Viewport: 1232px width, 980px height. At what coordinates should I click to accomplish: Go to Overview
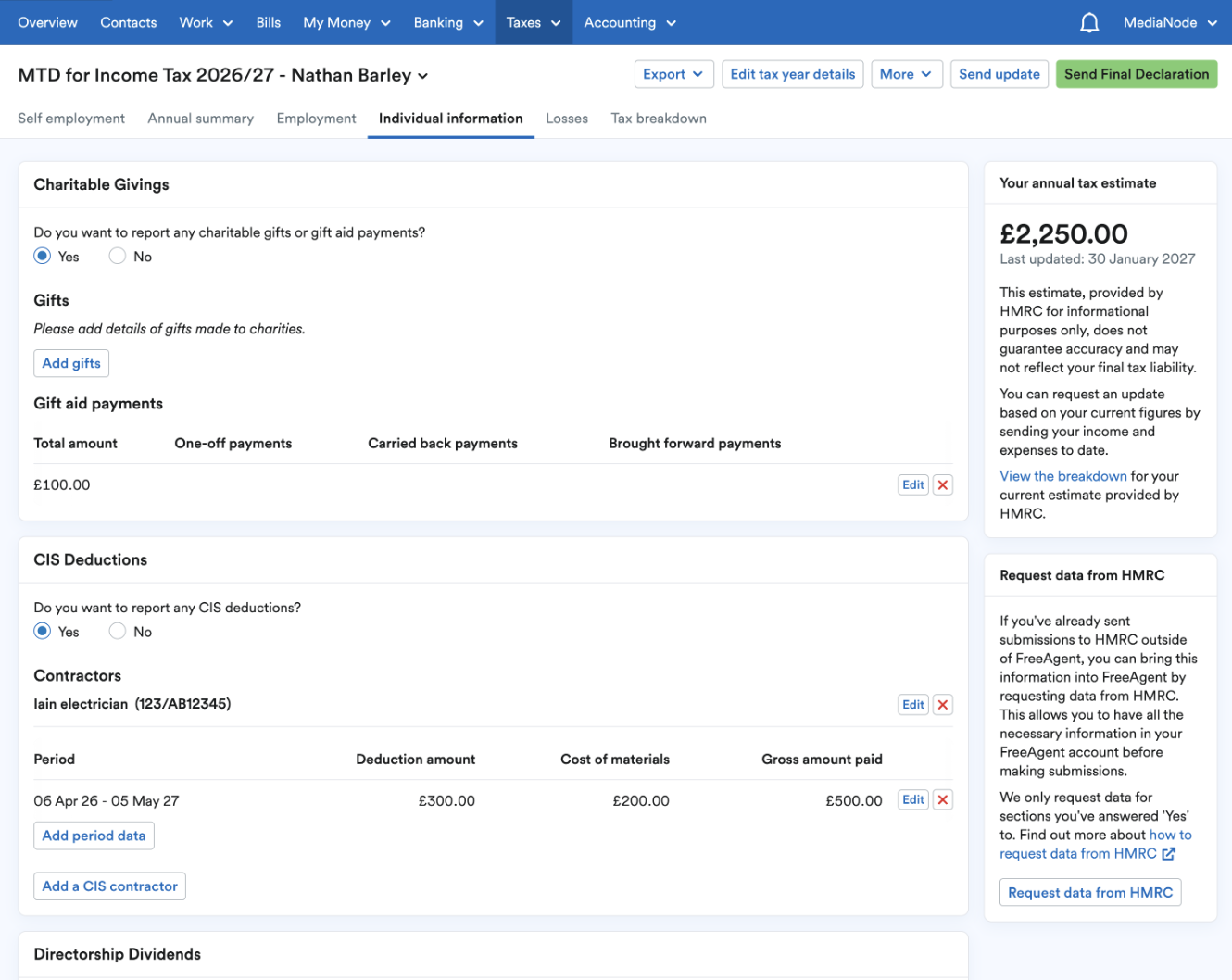pyautogui.click(x=48, y=22)
